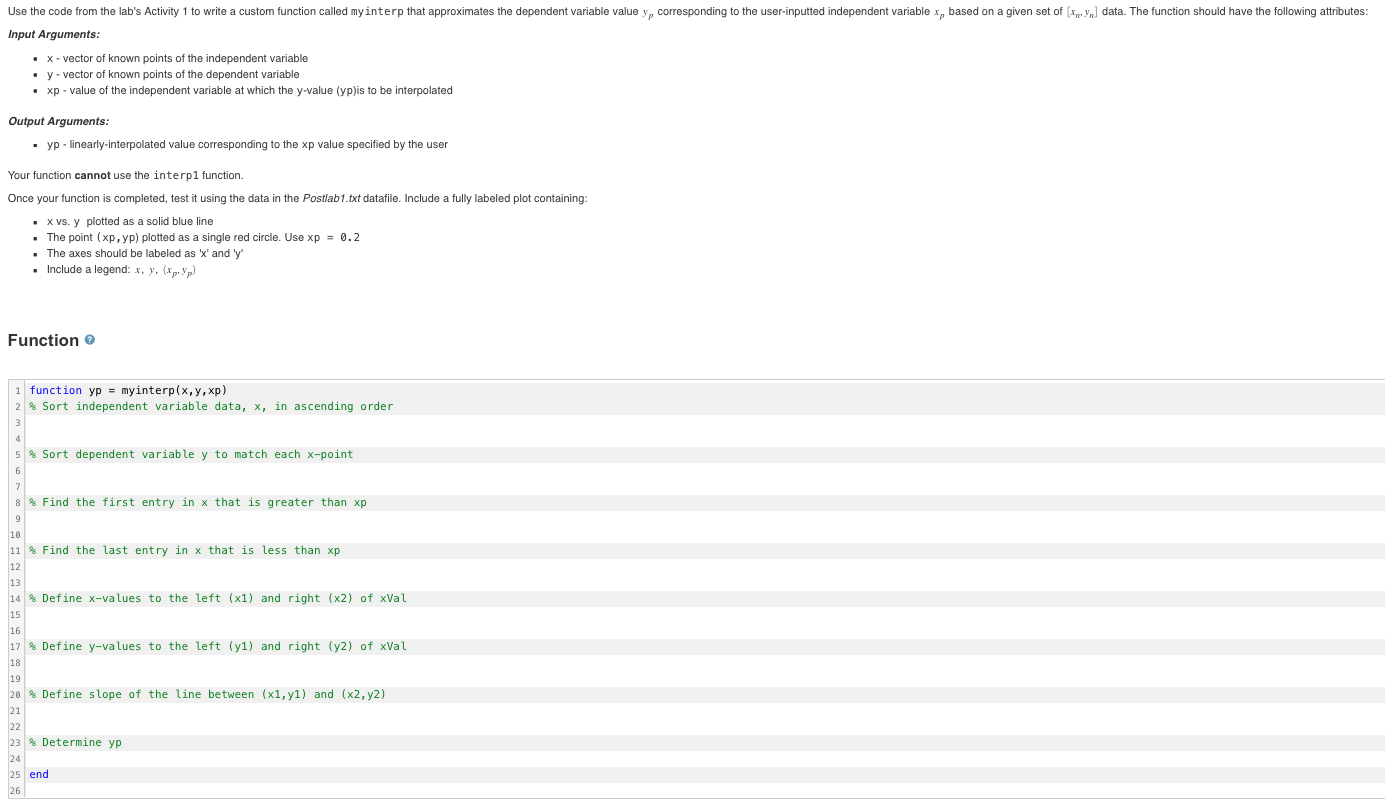Open the Function help question mark icon

(x=89, y=340)
